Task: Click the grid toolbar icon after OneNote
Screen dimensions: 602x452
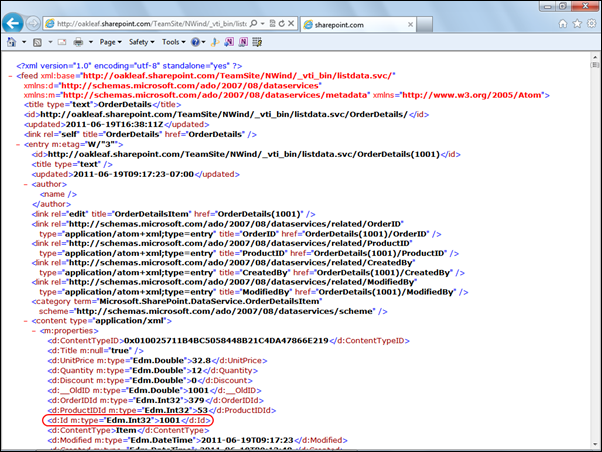Action: [257, 42]
